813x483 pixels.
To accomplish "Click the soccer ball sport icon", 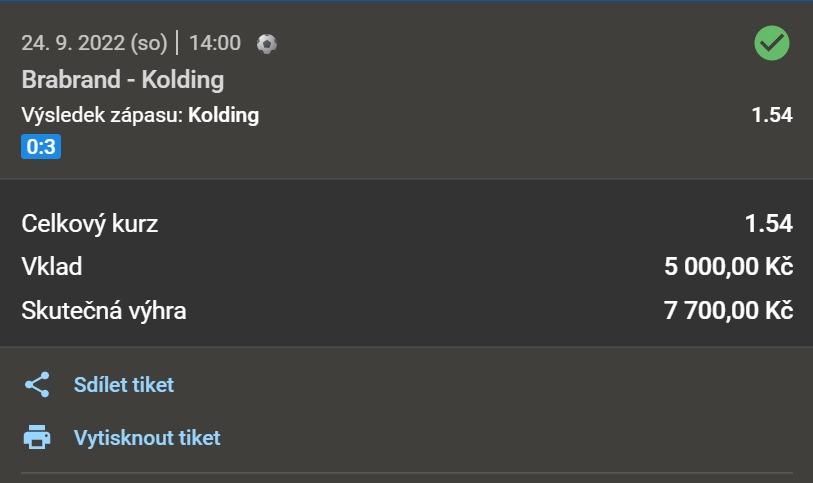I will pos(267,43).
